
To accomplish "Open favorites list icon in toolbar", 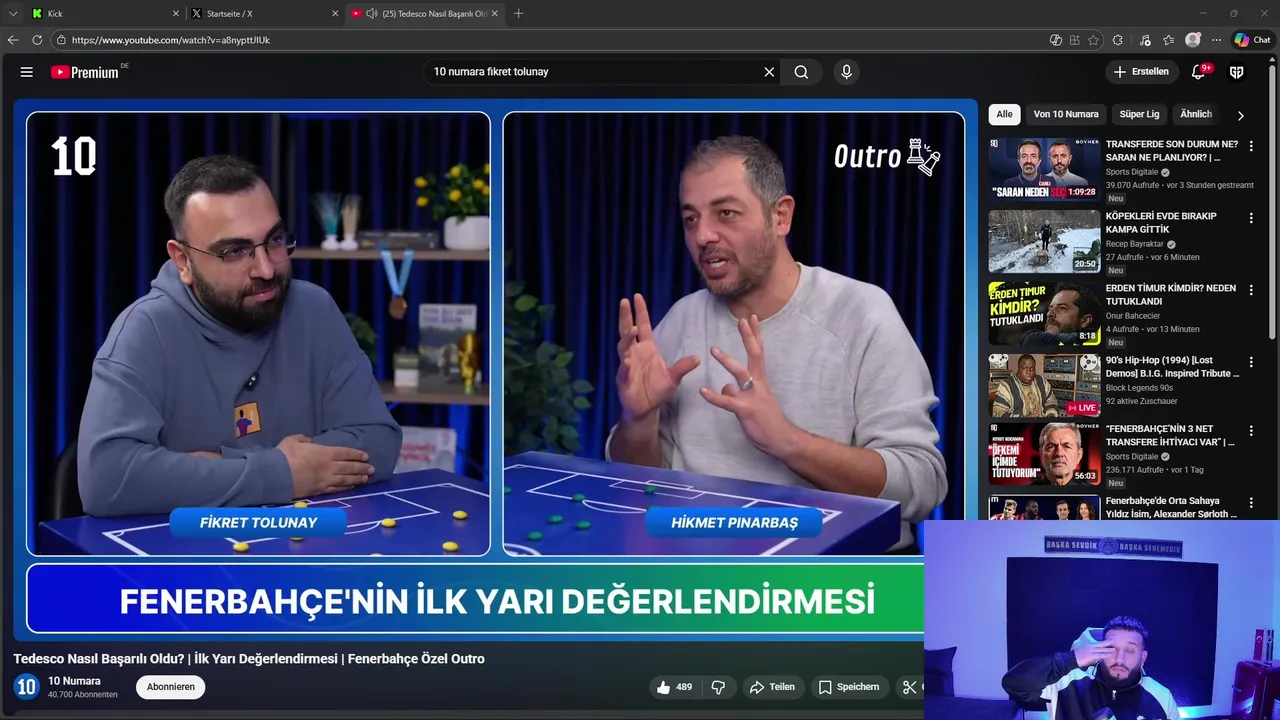I will [1169, 40].
